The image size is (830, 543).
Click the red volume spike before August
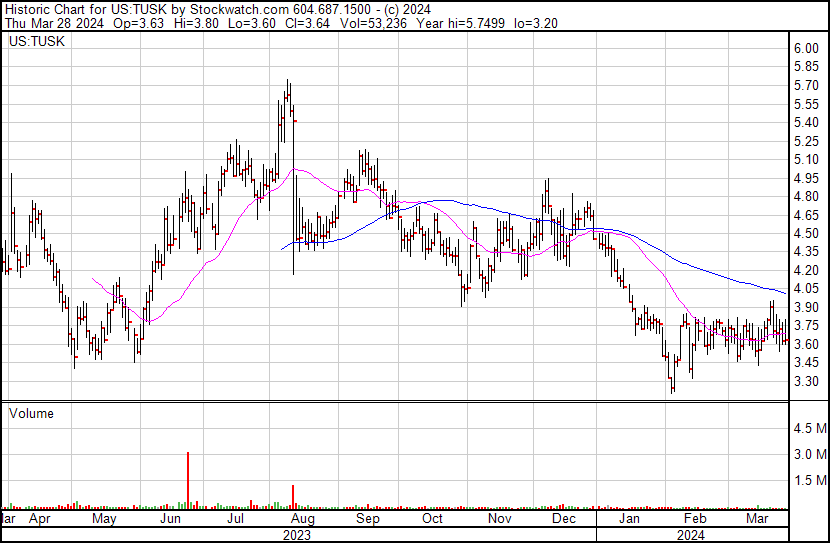pyautogui.click(x=293, y=496)
